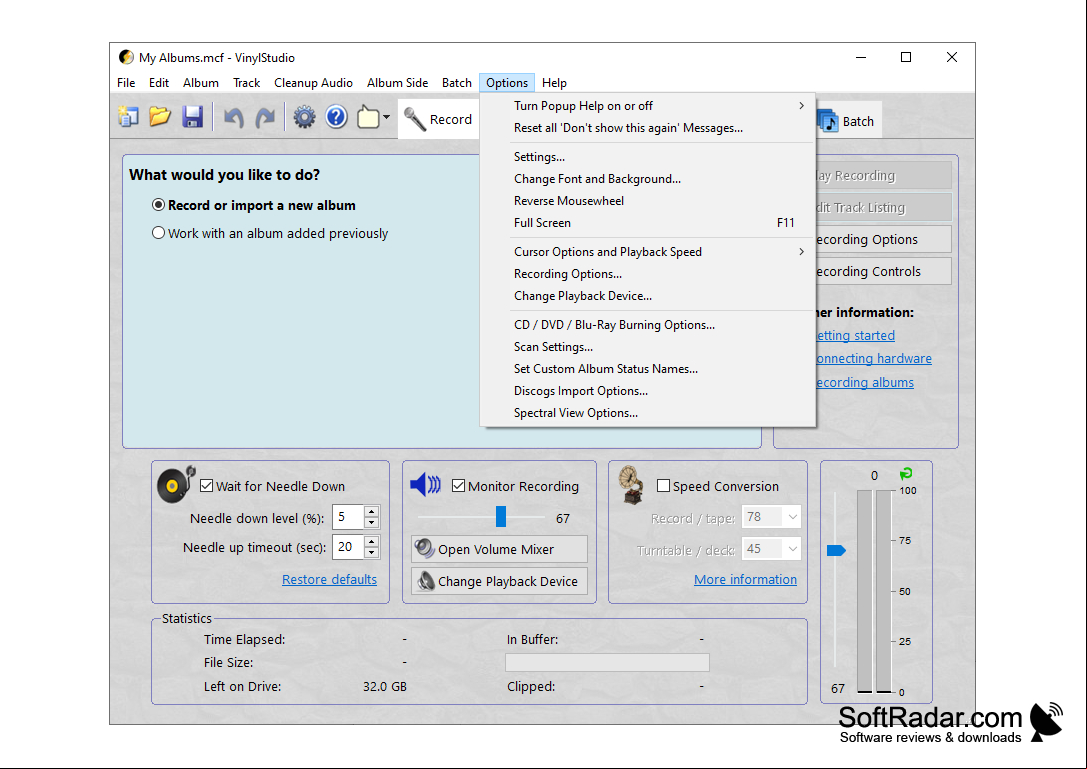
Task: Click the gramophone speed conversion icon
Action: coord(631,484)
